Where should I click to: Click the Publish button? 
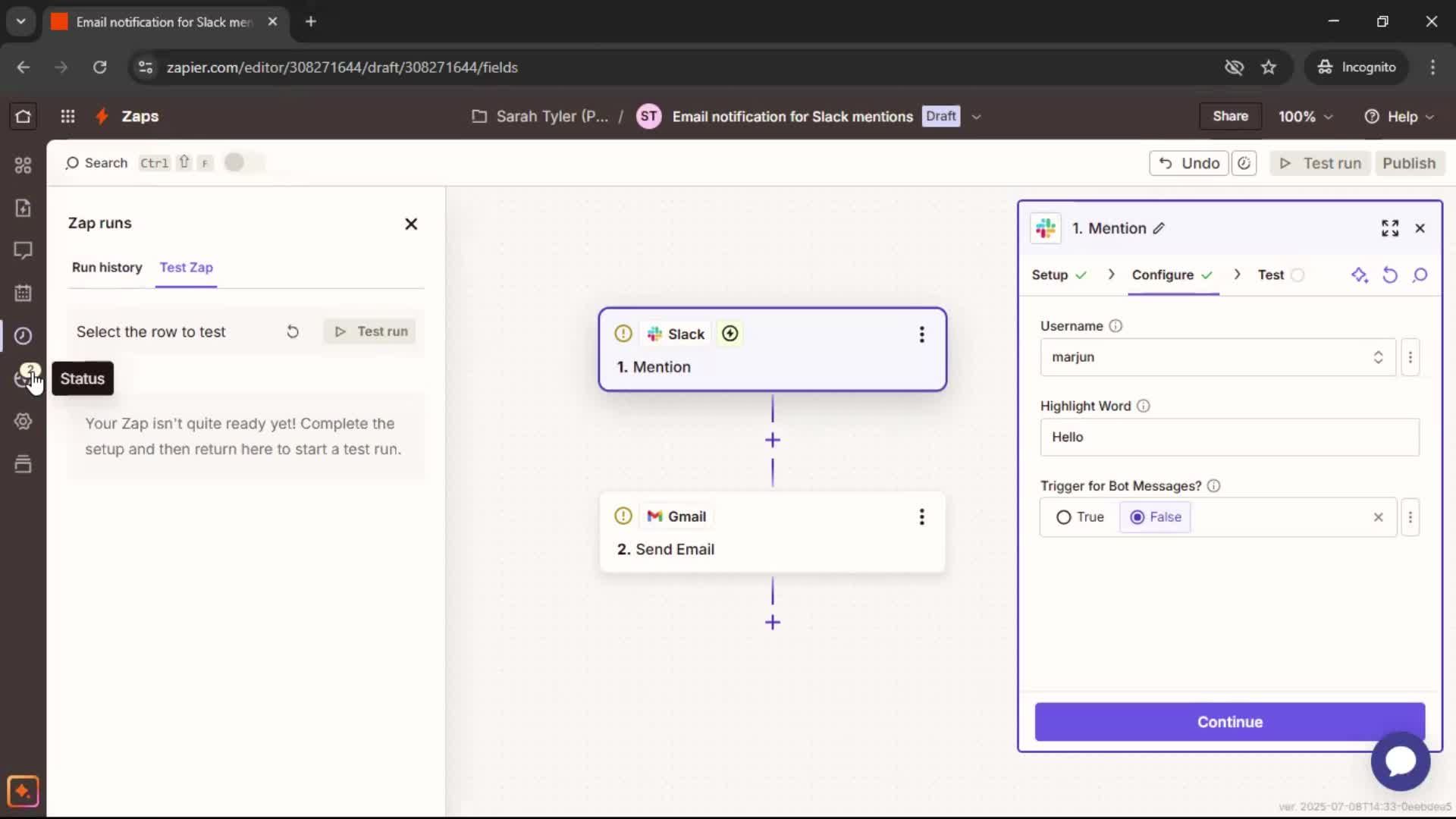point(1408,163)
